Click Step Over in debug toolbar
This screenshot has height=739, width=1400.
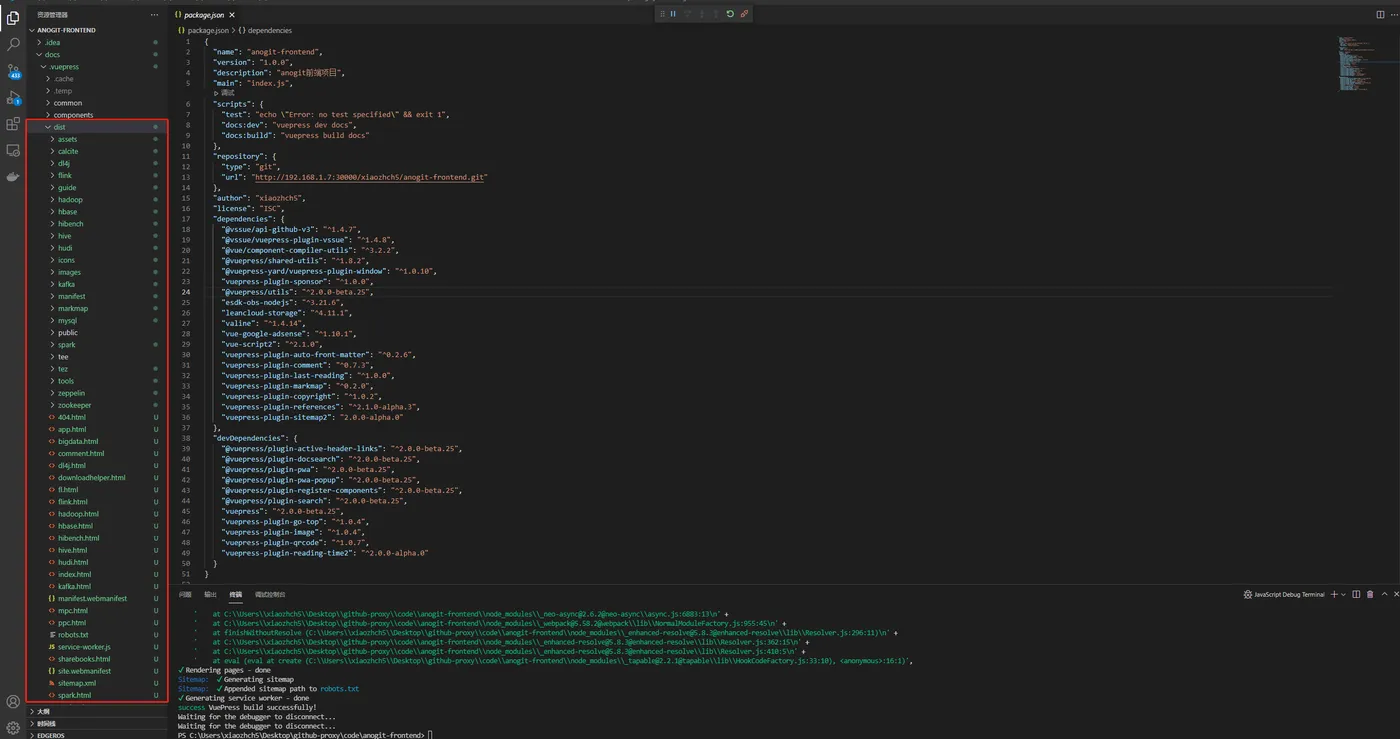[687, 14]
